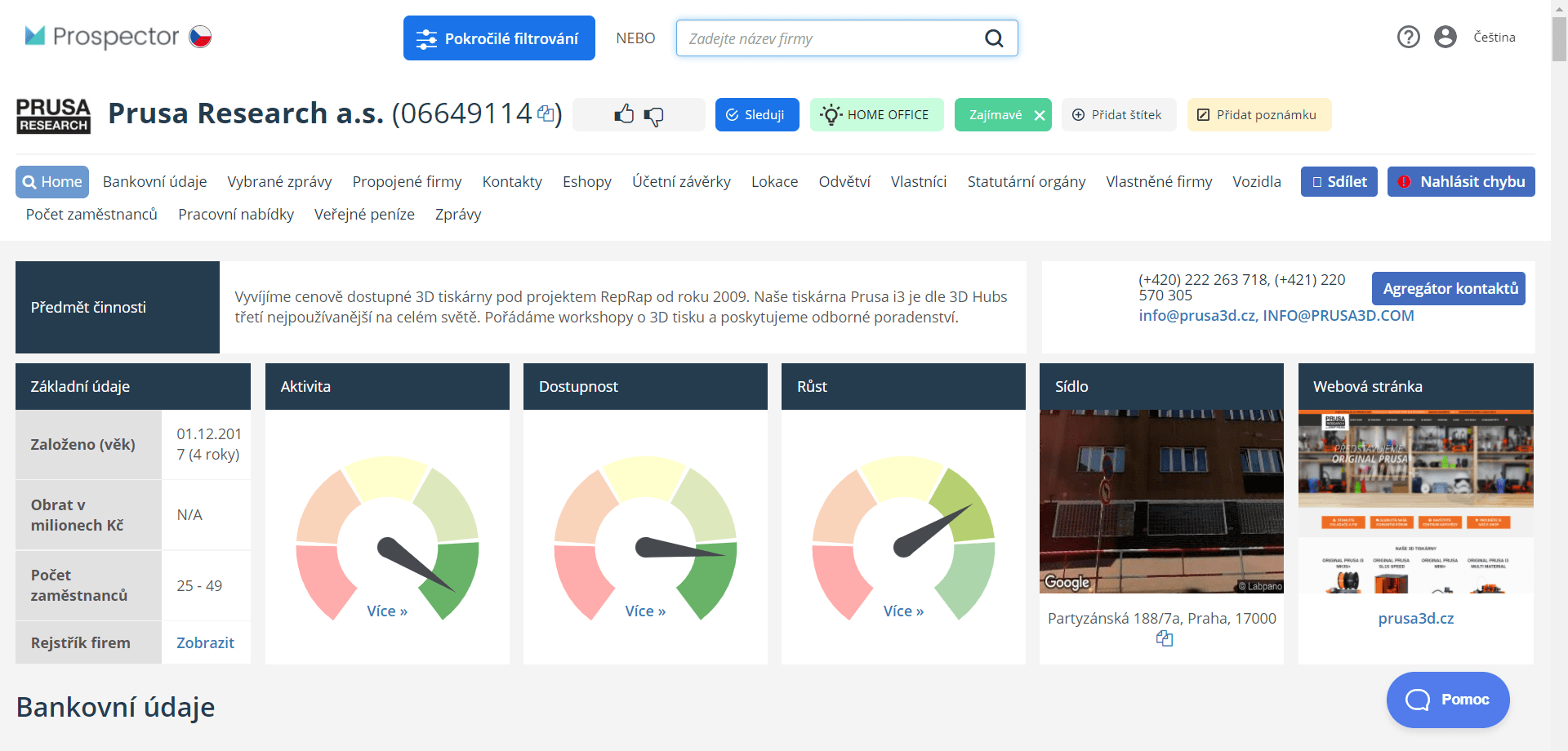Click the Prusa Research company logo
Screen dimensions: 1568x751
coord(54,115)
